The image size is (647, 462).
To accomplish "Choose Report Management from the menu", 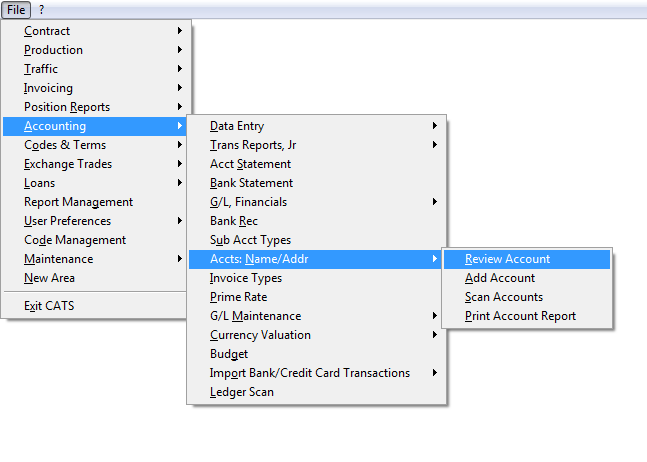I will (x=95, y=202).
